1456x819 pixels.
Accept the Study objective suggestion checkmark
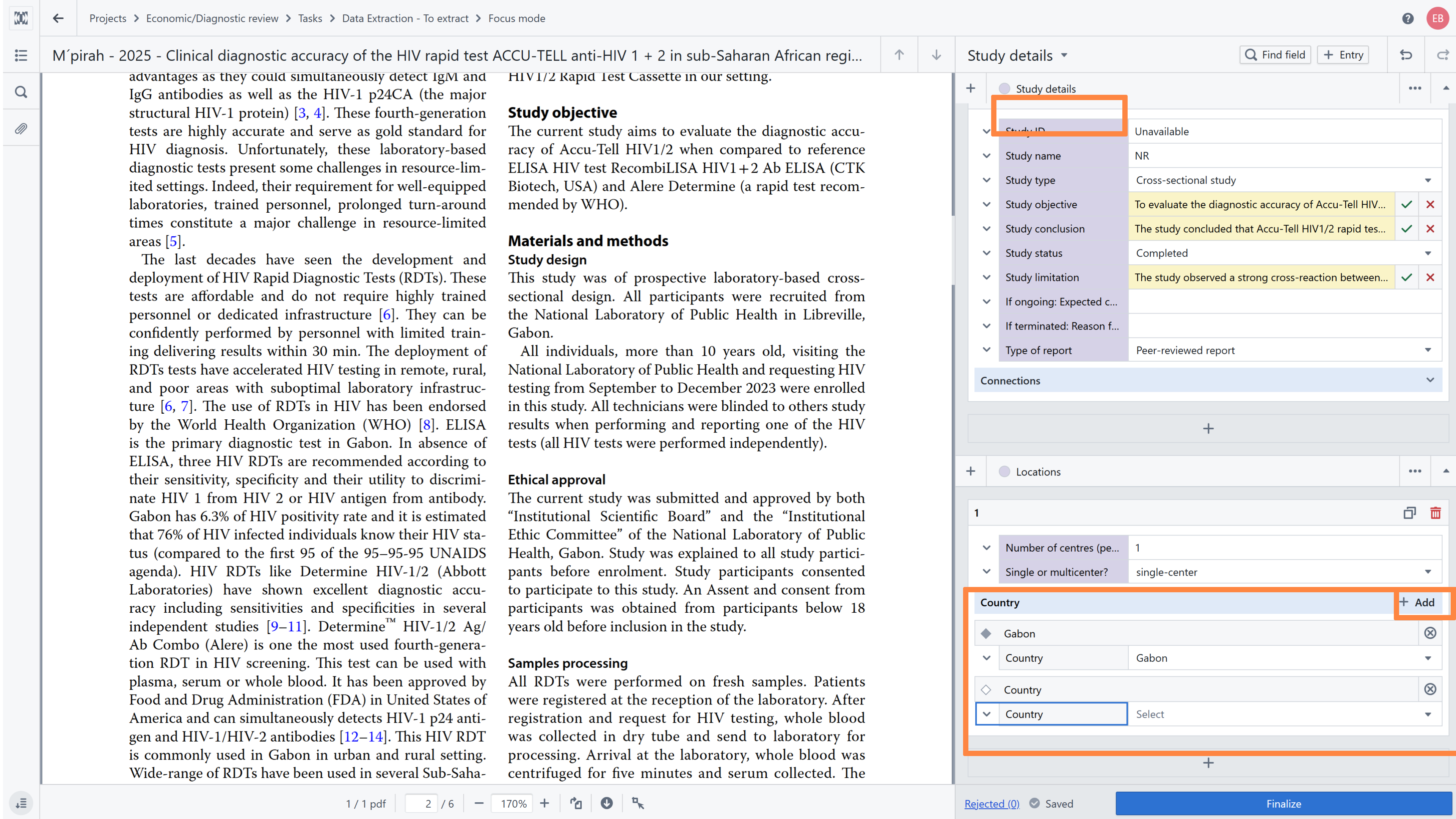click(x=1406, y=205)
